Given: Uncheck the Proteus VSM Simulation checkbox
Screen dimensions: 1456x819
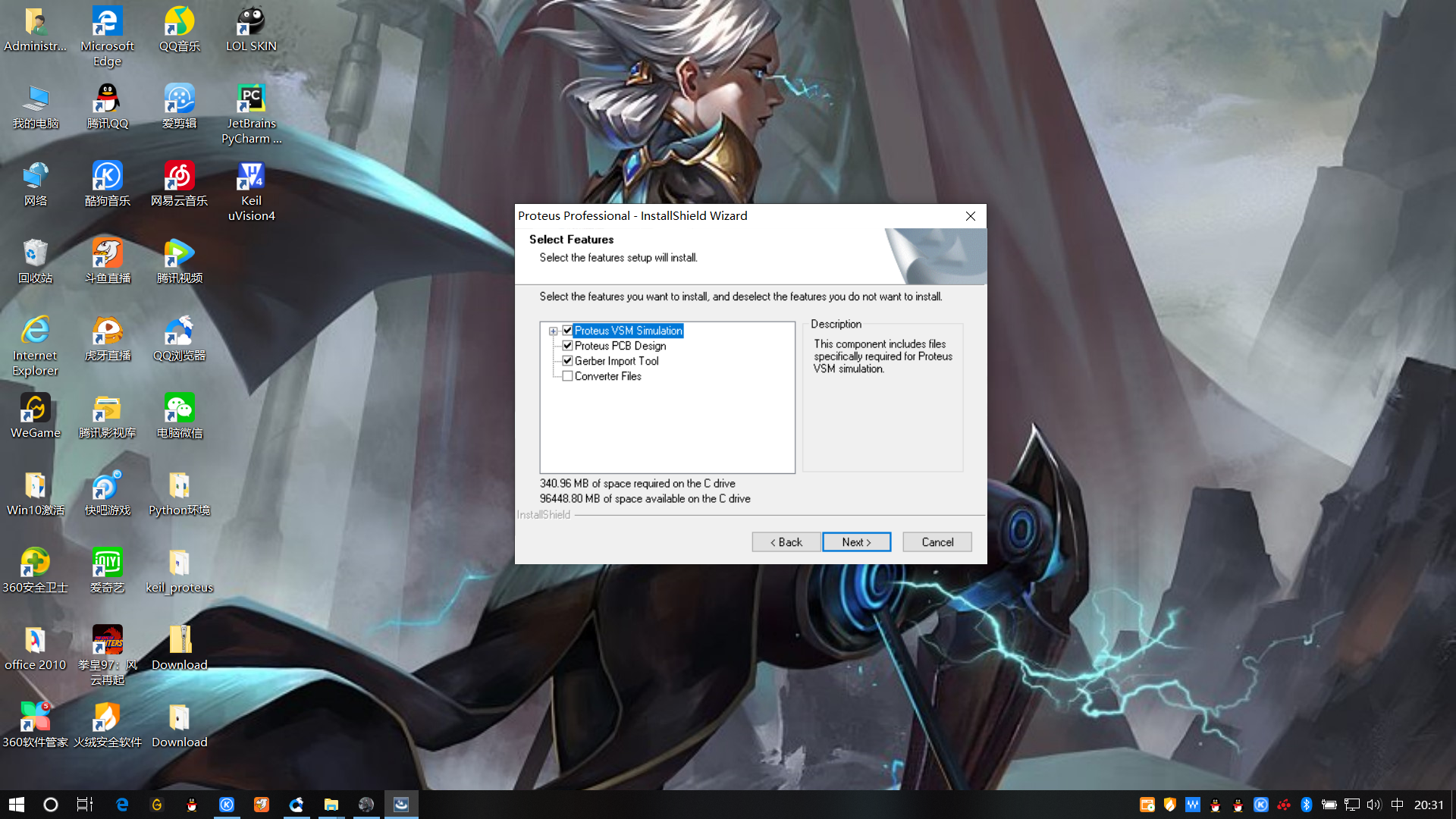Looking at the screenshot, I should pyautogui.click(x=567, y=331).
